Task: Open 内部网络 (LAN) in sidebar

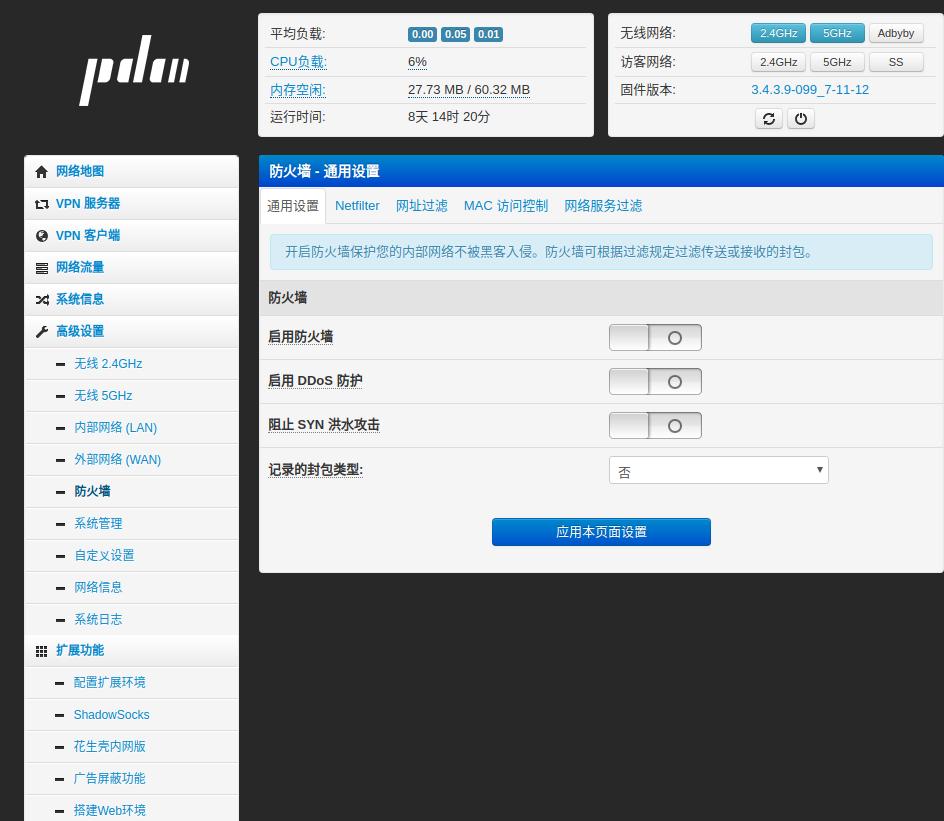Action: tap(131, 427)
